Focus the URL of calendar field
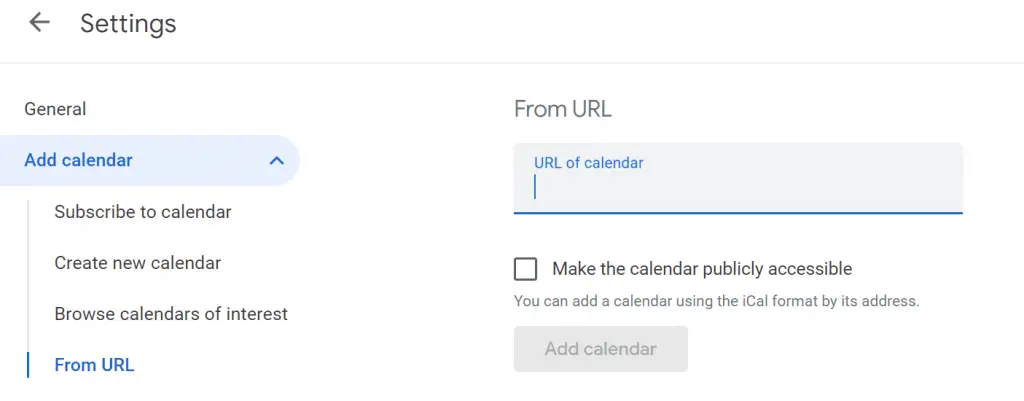Screen dimensions: 1024x401 coord(738,187)
